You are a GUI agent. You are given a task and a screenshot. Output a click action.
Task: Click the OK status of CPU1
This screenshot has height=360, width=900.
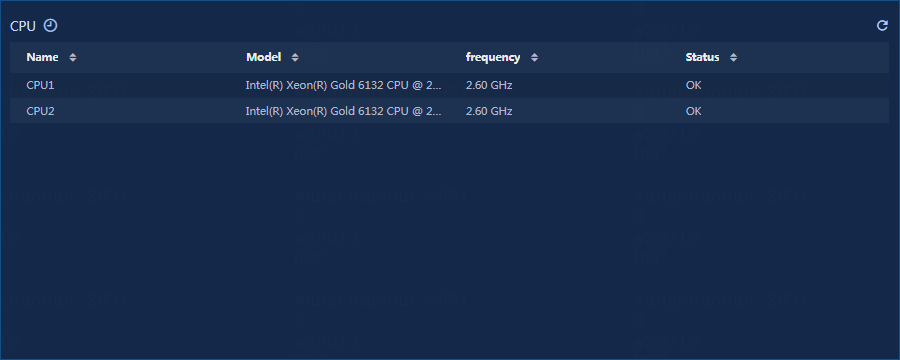[x=693, y=86]
